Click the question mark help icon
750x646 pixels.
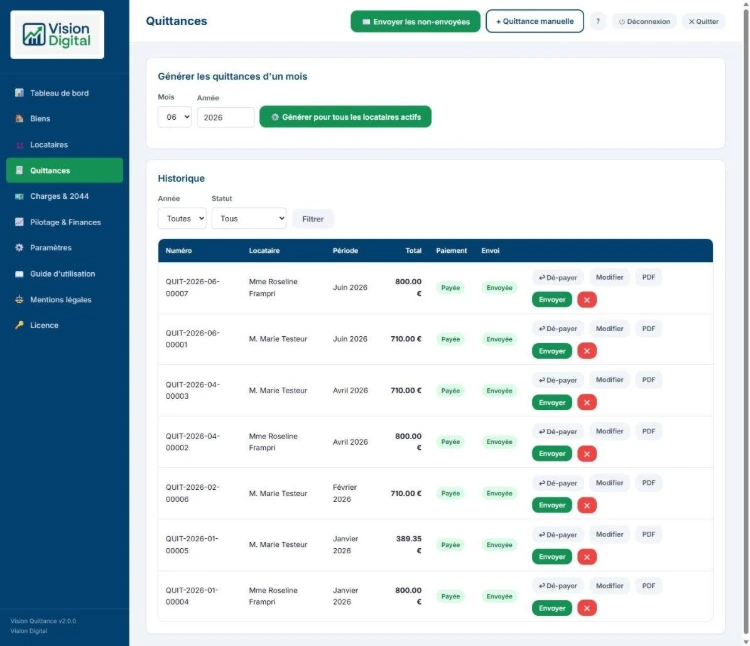(598, 22)
